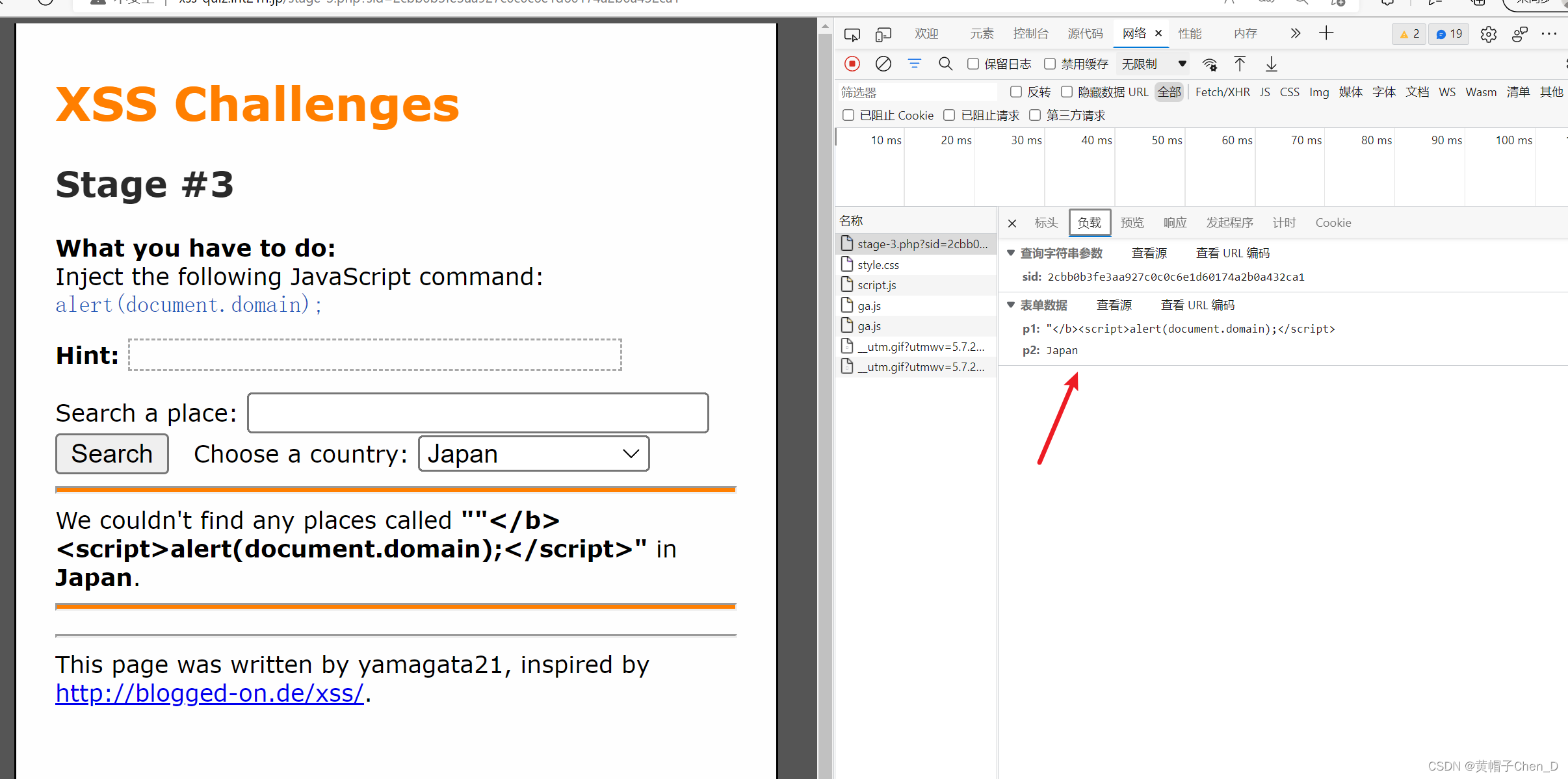Screen dimensions: 1568x779
Task: Open DevTools settings gear icon
Action: coord(1488,34)
